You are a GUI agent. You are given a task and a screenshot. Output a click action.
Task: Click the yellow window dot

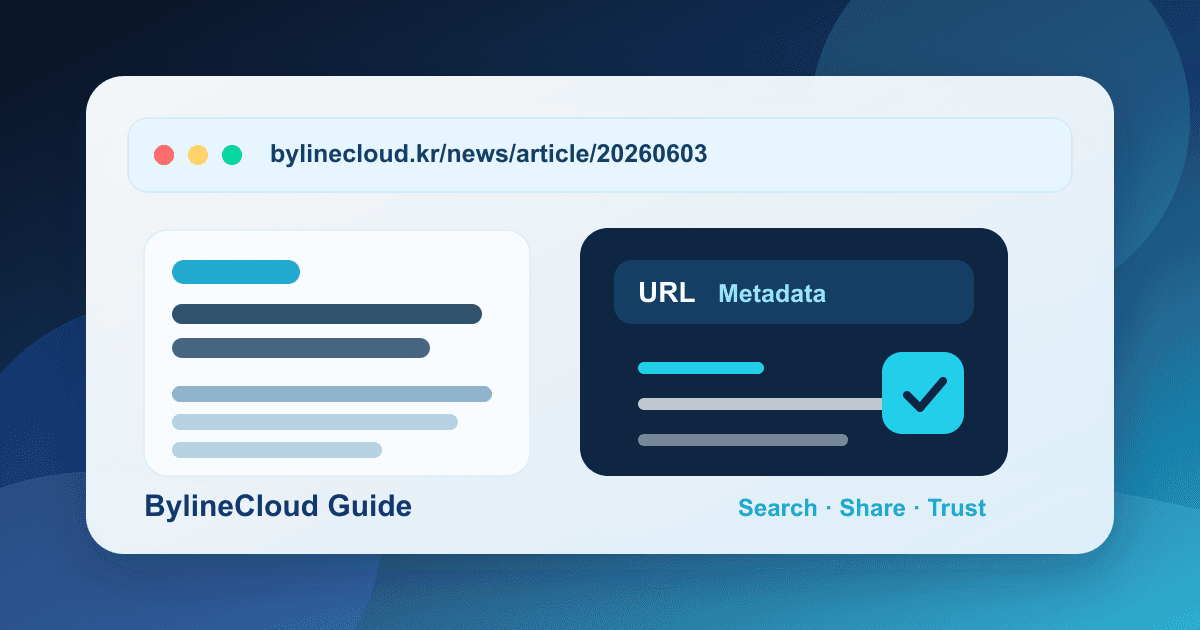pos(198,155)
